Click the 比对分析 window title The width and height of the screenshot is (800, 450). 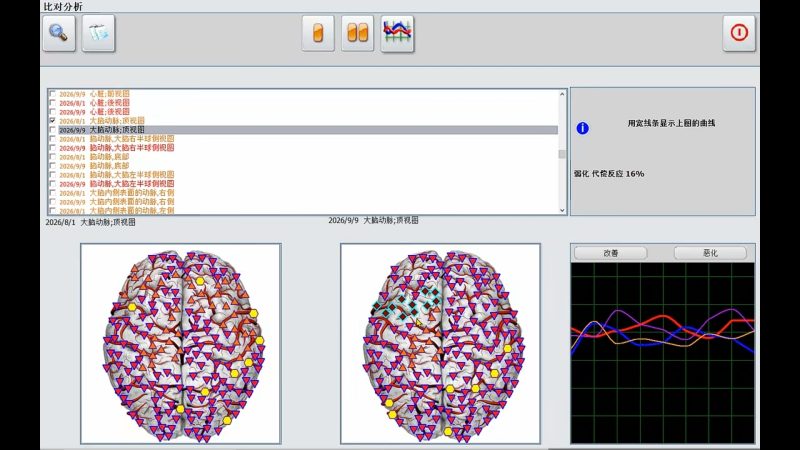pos(63,7)
